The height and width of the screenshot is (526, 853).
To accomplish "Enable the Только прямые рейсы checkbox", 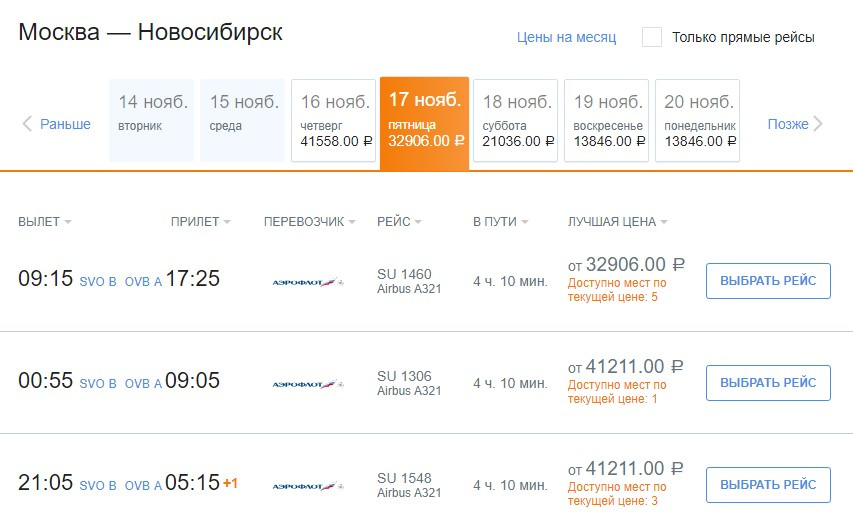I will point(652,37).
